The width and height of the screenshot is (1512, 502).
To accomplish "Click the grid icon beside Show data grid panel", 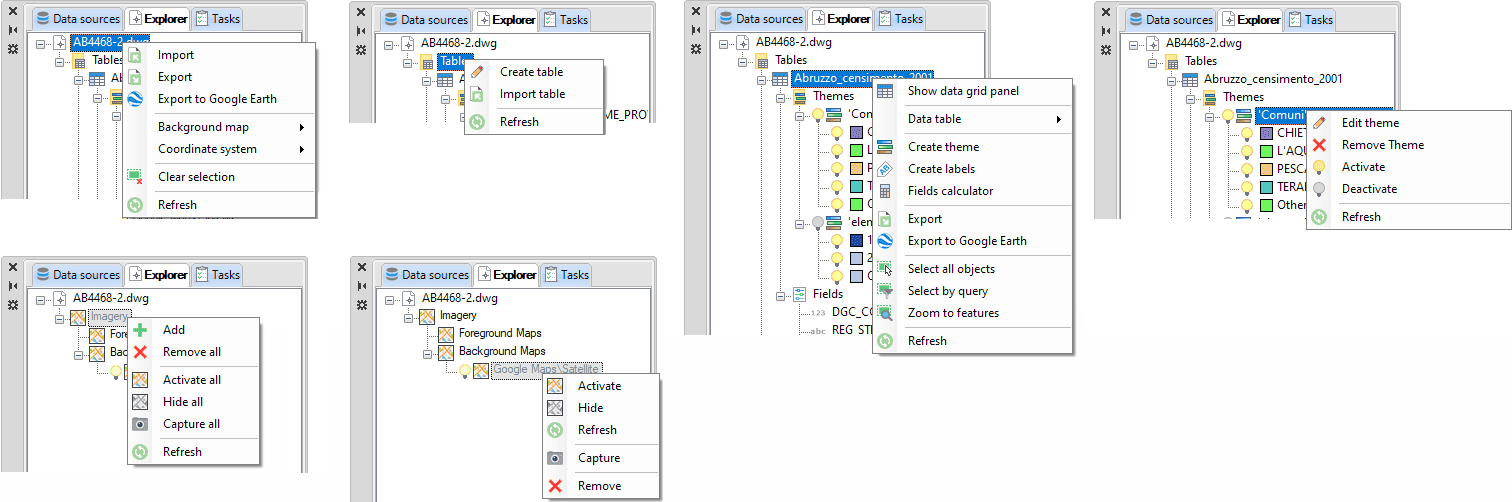I will 885,91.
